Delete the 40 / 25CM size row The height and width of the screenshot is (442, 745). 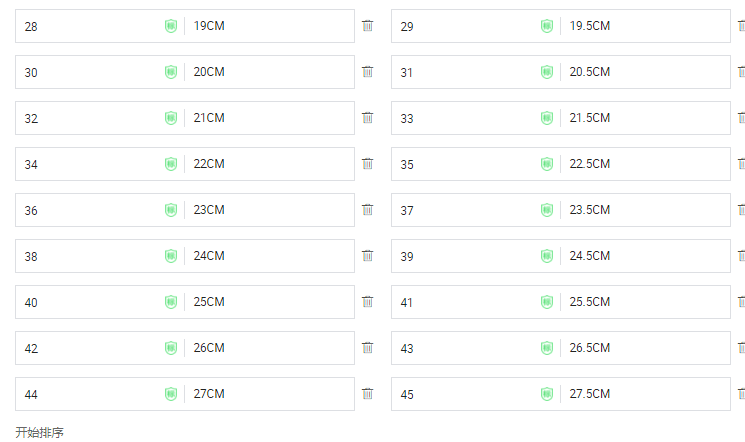[367, 302]
